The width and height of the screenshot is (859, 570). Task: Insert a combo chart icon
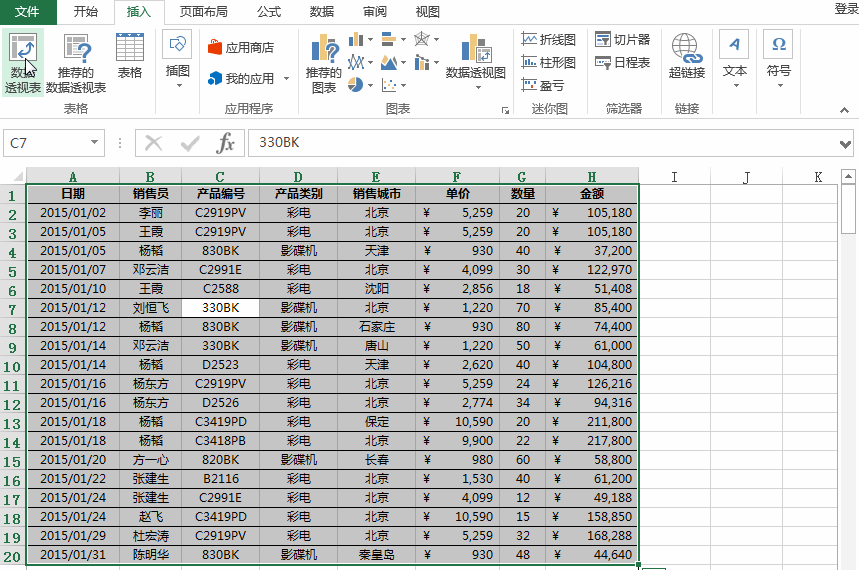click(x=422, y=62)
